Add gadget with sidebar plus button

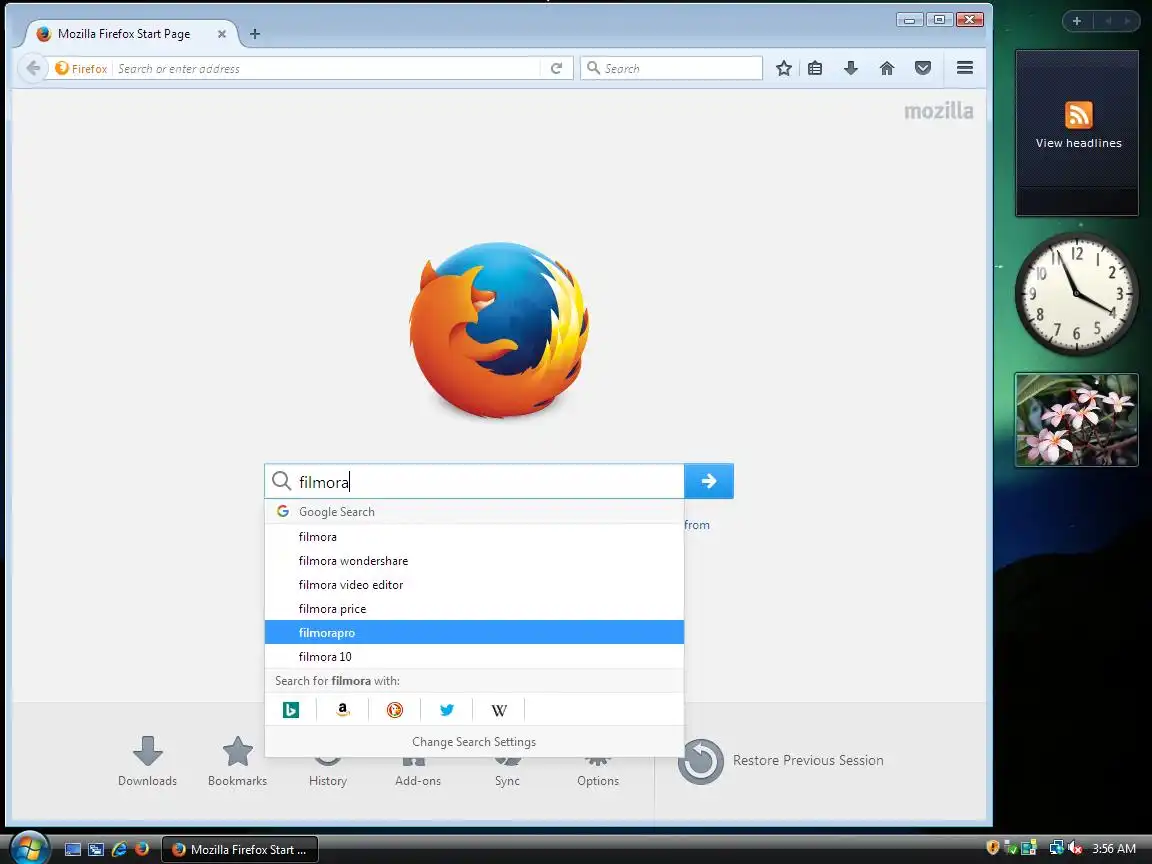(1076, 21)
